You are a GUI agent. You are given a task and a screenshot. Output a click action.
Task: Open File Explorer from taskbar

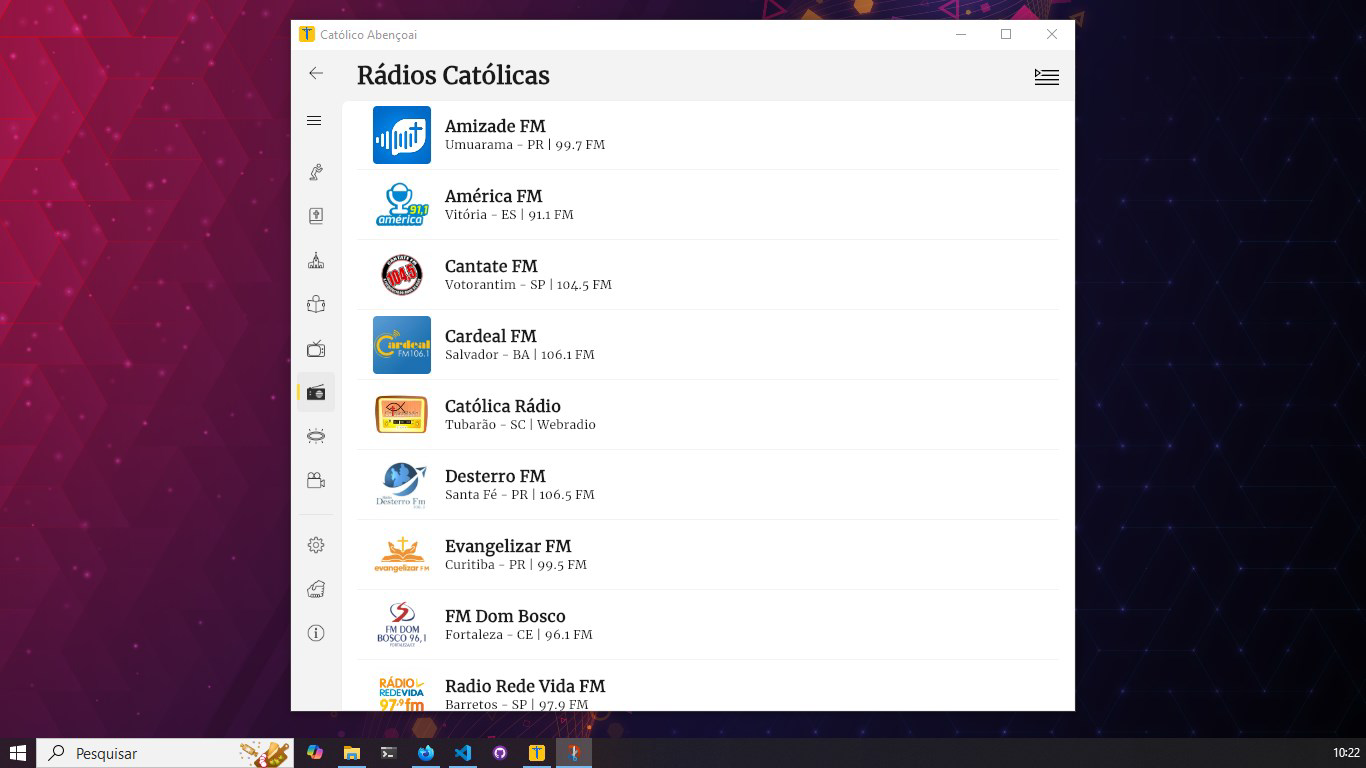click(352, 753)
